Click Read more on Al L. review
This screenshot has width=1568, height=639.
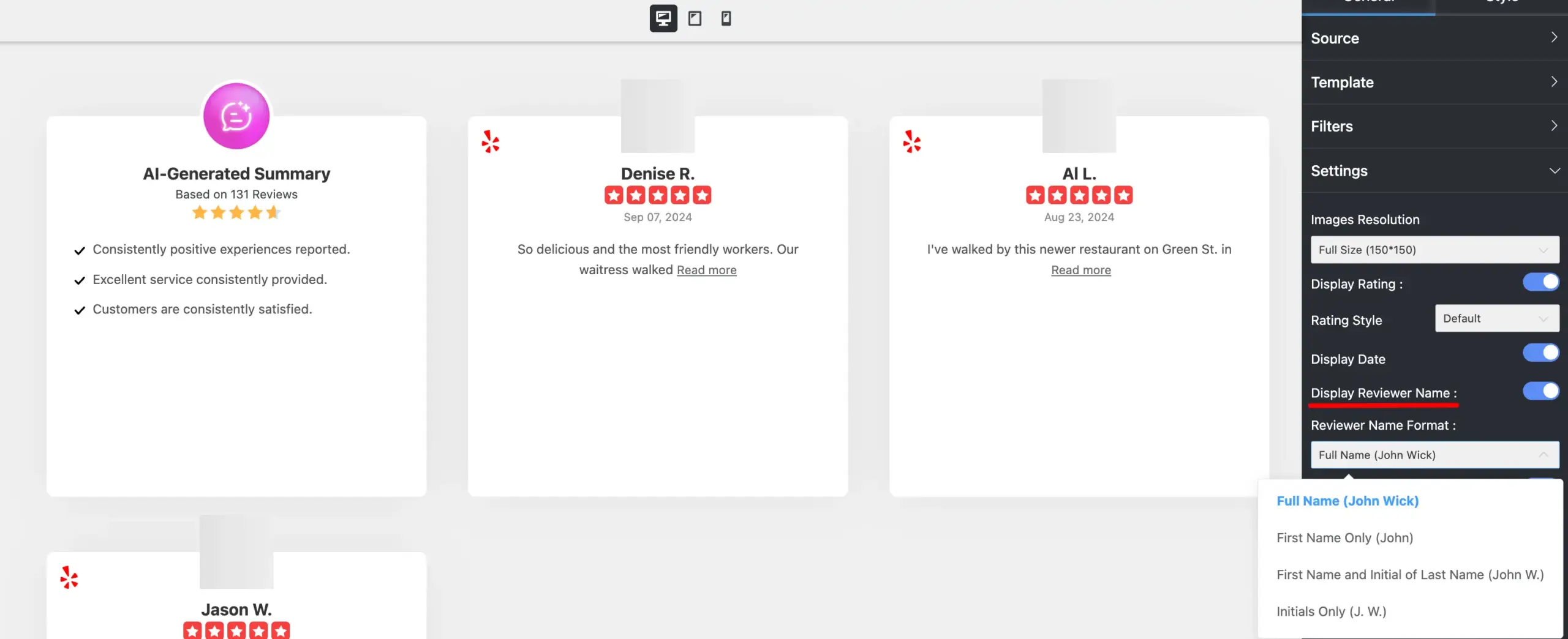click(1080, 270)
